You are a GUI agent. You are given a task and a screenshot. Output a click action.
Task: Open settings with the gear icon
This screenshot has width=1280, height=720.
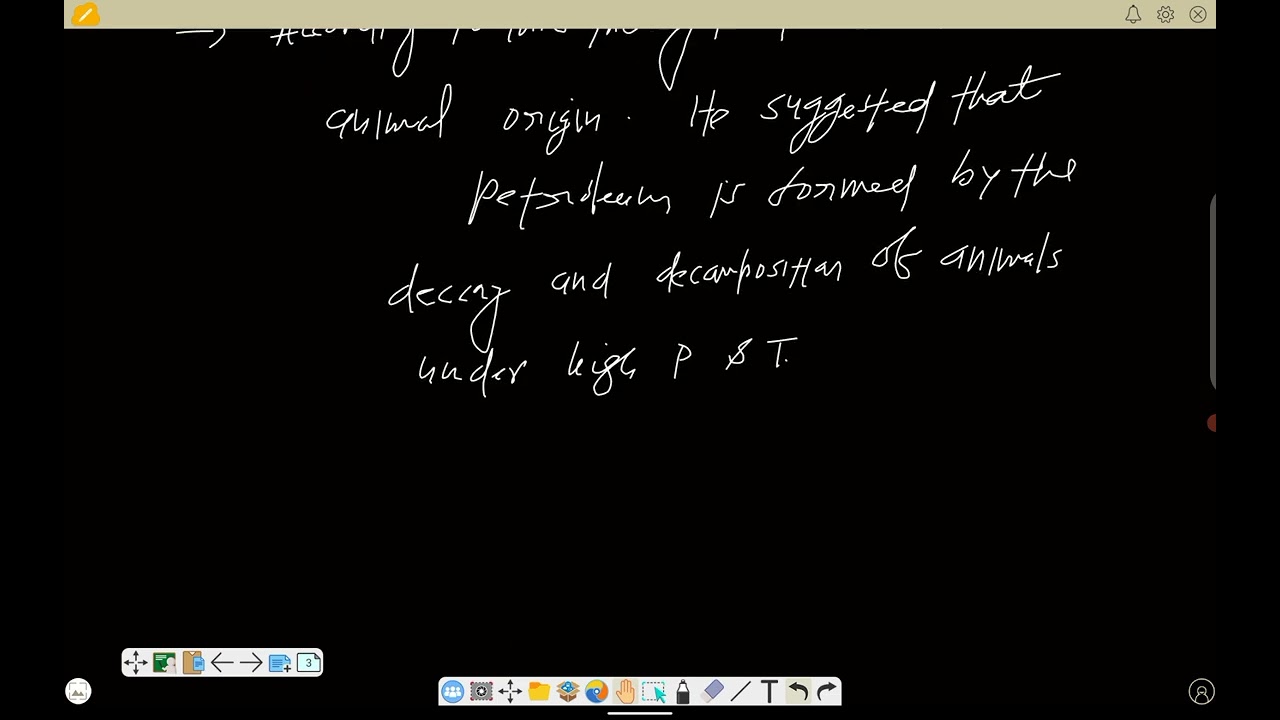[x=1165, y=14]
